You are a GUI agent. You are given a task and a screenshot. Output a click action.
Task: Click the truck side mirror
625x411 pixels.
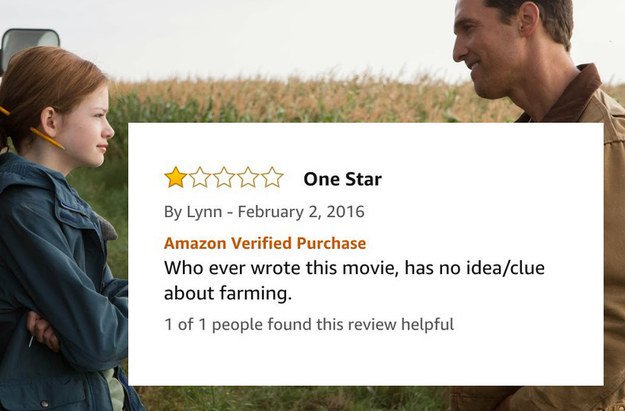[x=30, y=45]
